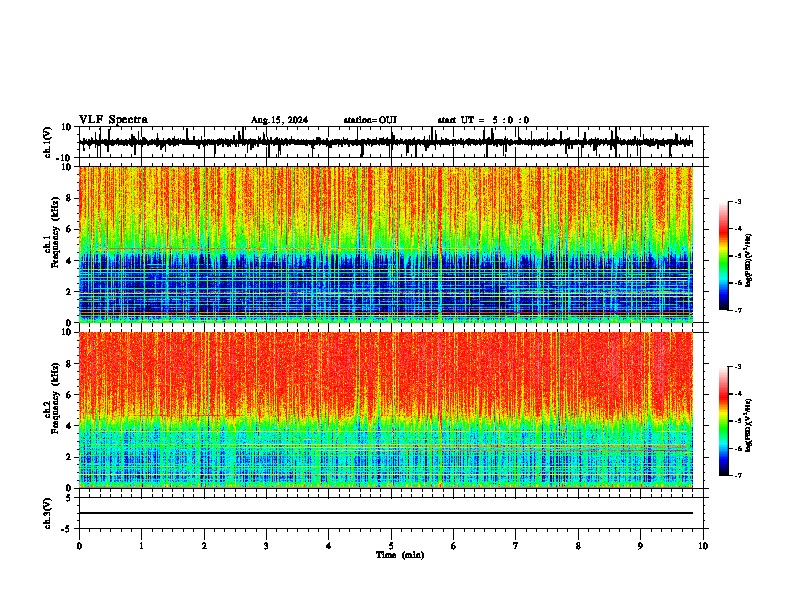Viewport: 792px width, 612px height.
Task: Click the time axis tick label "4"
Action: click(x=329, y=546)
